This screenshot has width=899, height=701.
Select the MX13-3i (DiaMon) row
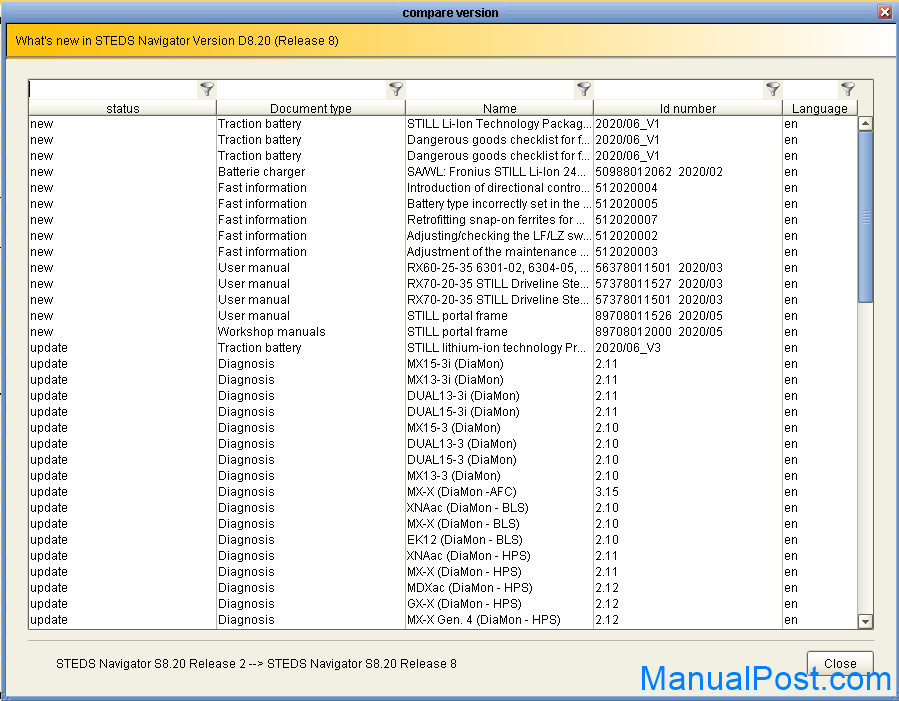coord(443,381)
